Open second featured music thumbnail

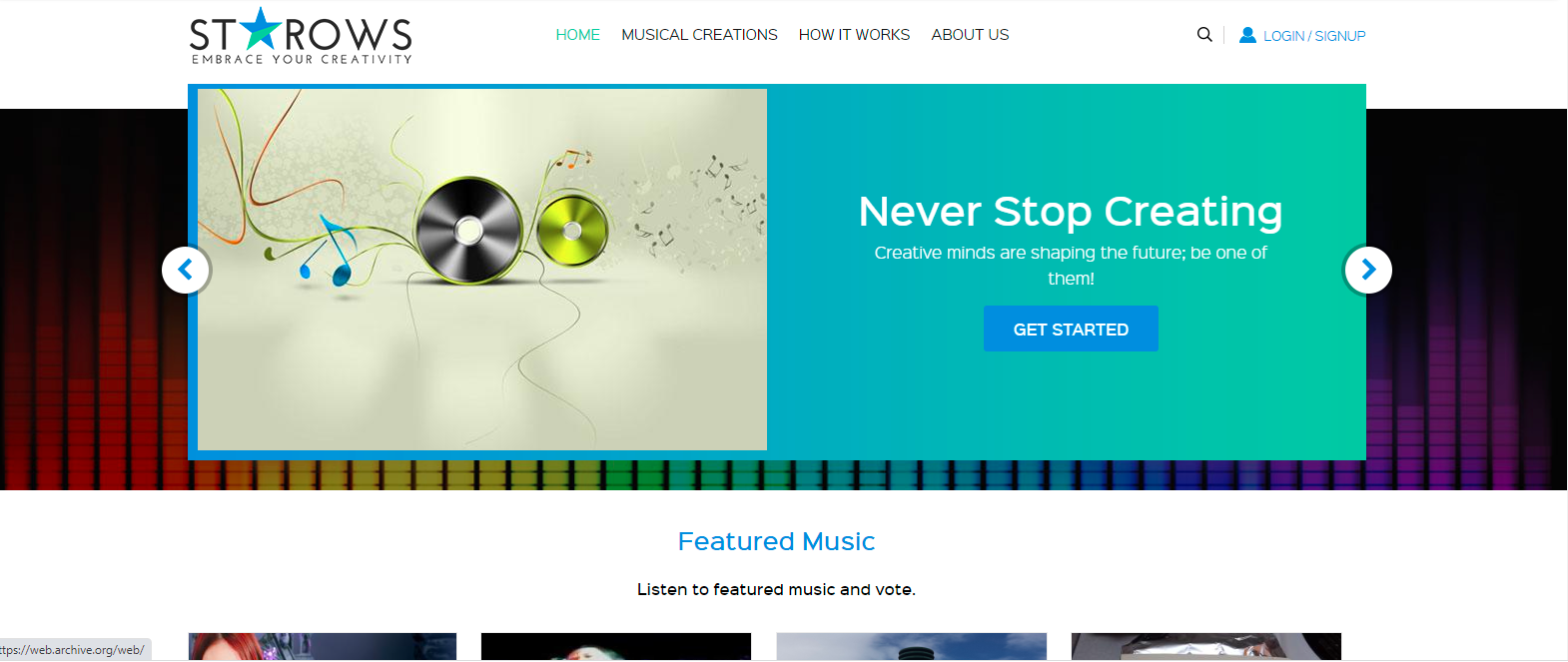point(616,646)
